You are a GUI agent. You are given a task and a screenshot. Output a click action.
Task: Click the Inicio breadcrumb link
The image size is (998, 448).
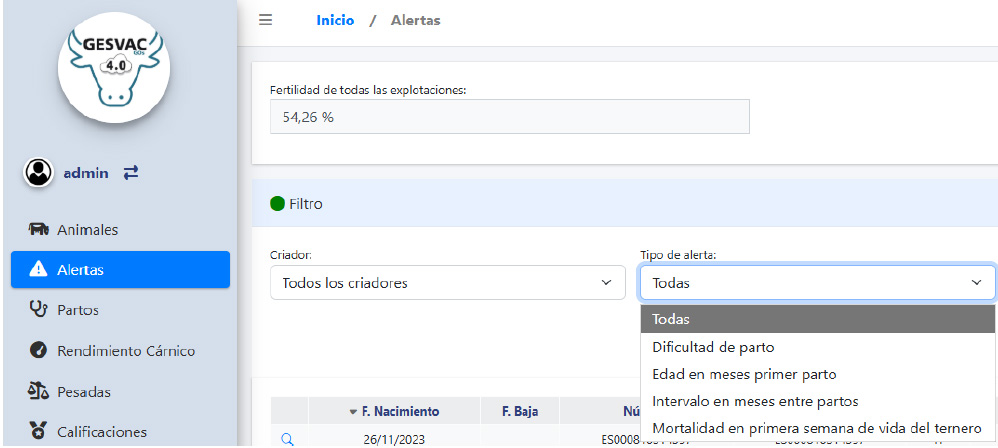335,20
